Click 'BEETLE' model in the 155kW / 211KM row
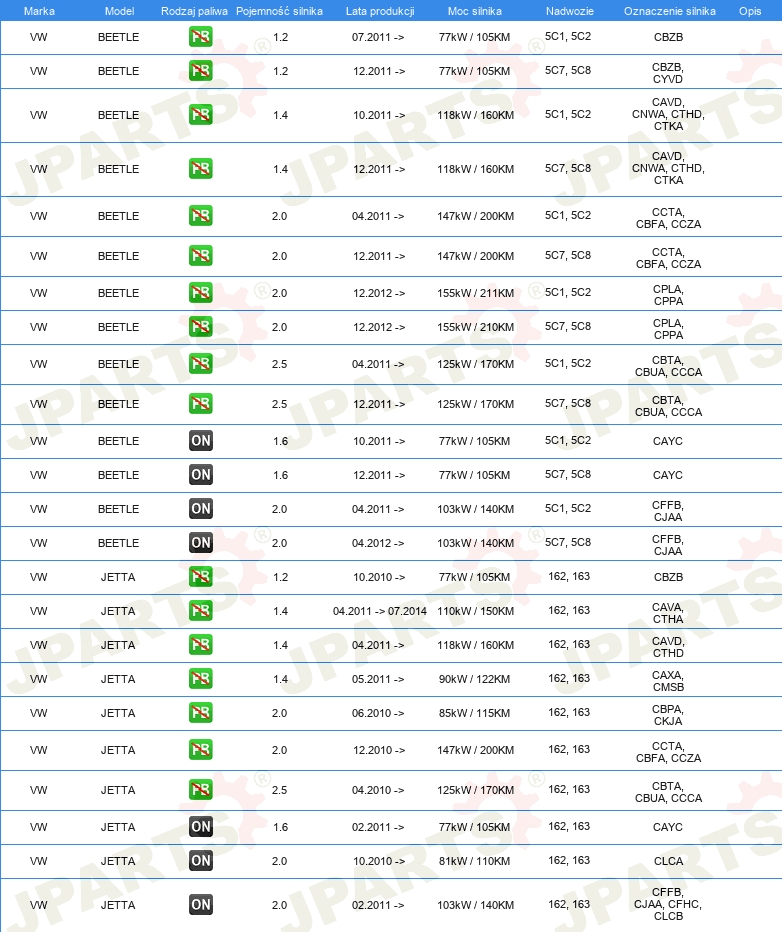 tap(118, 293)
